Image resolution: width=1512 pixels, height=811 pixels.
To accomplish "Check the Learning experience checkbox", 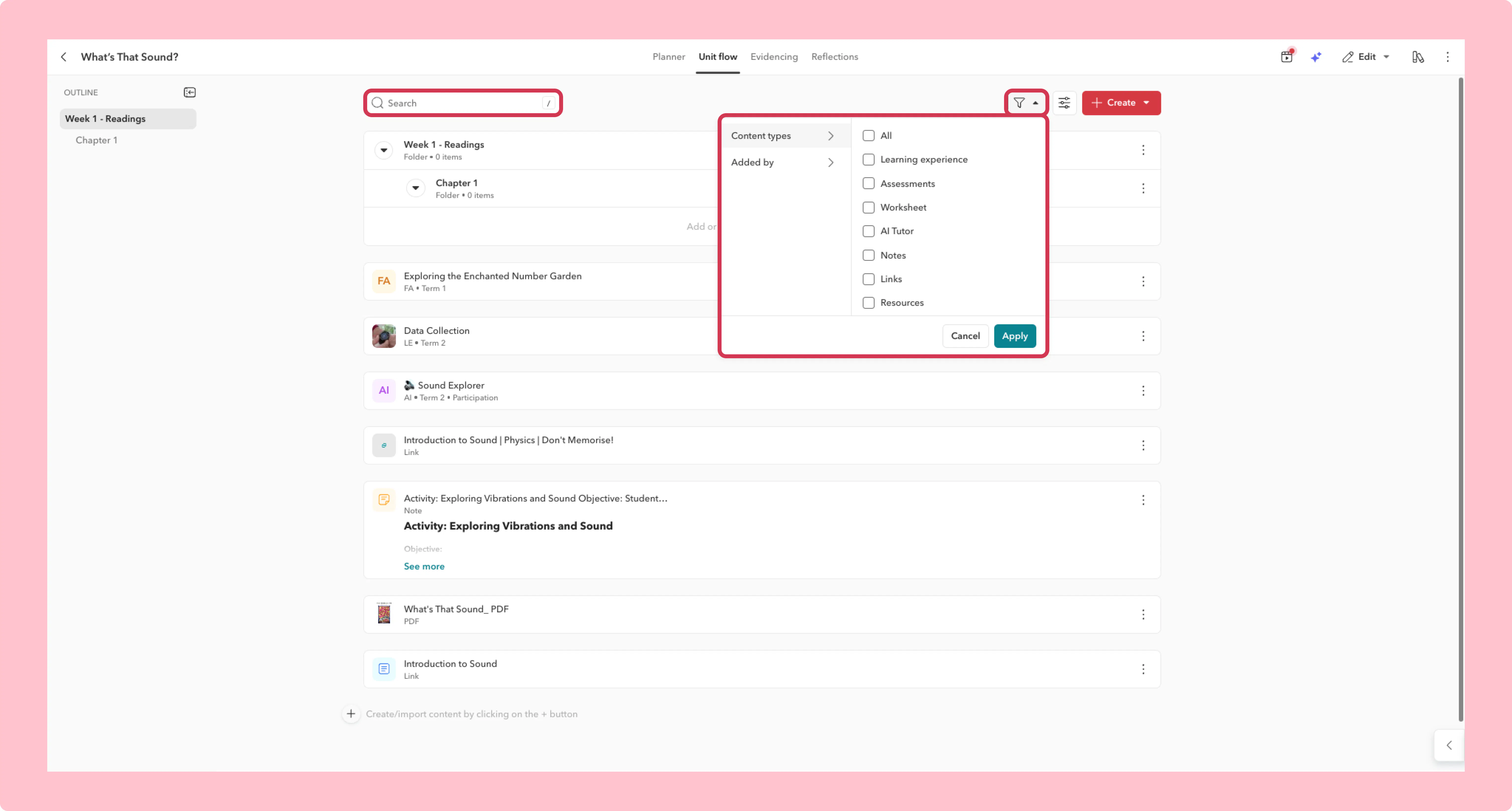I will click(x=869, y=160).
